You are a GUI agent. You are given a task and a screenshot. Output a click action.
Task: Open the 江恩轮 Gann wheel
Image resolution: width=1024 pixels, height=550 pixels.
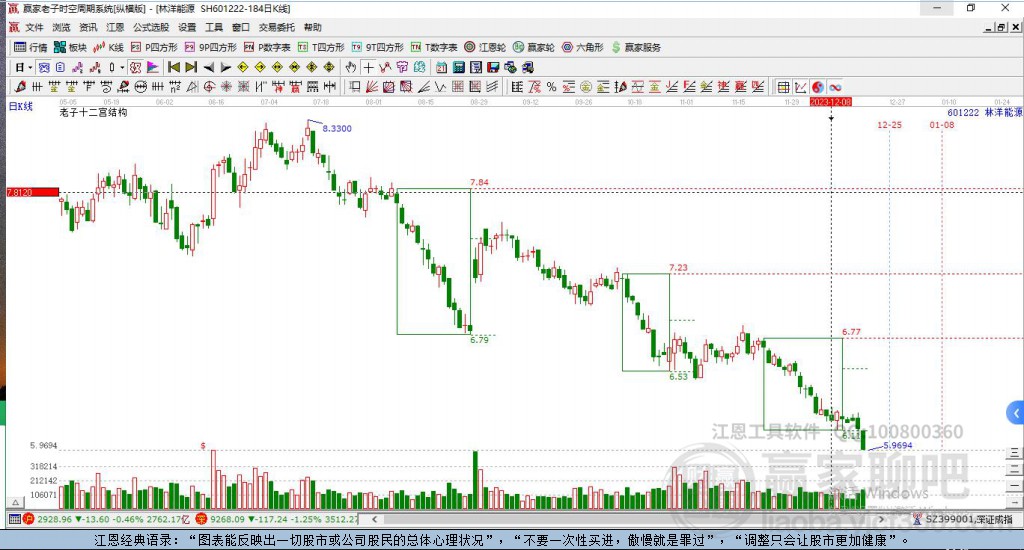pyautogui.click(x=485, y=47)
